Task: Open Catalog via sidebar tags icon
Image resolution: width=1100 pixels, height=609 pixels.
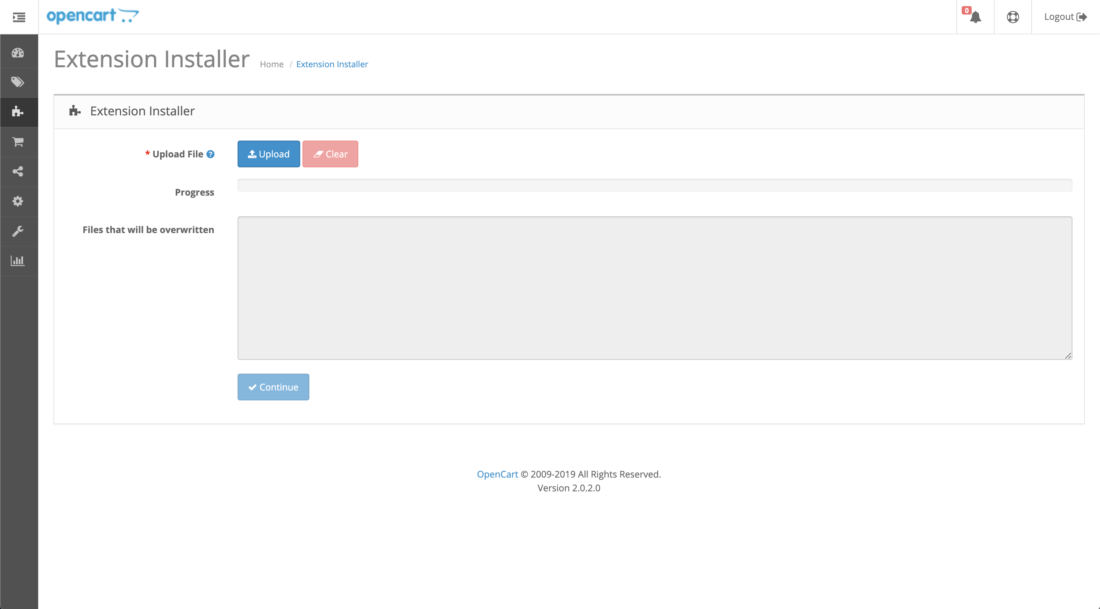Action: pos(18,82)
